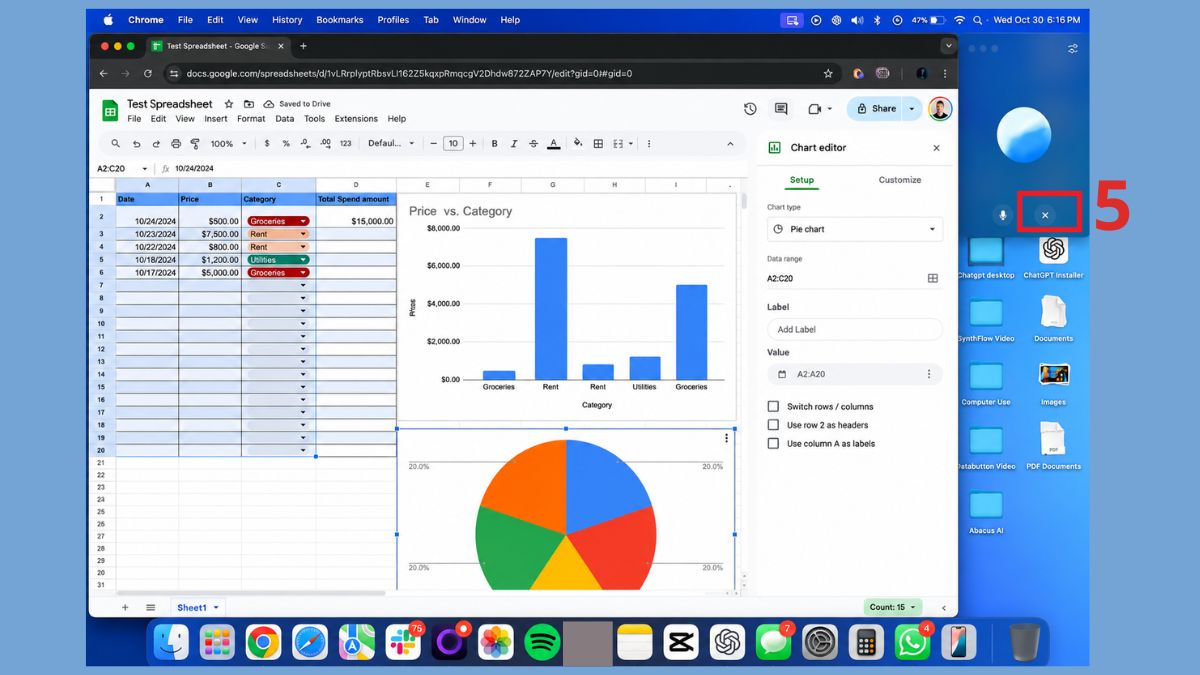Open the borders tool

(x=598, y=144)
